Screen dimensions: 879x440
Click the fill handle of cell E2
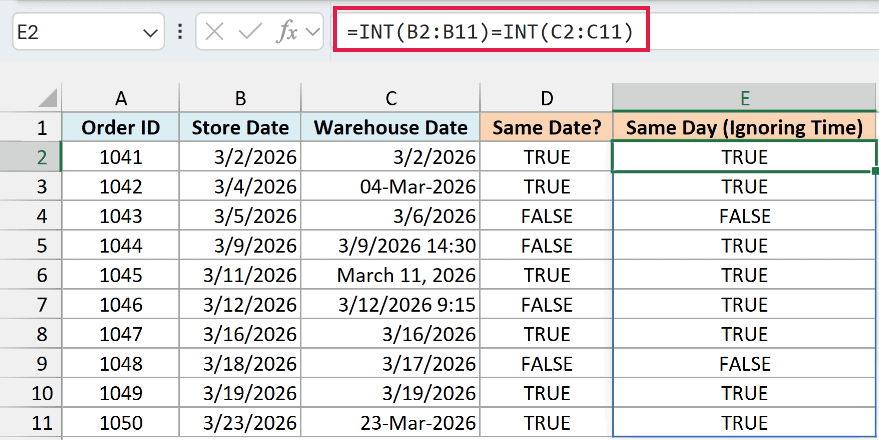pyautogui.click(x=875, y=170)
